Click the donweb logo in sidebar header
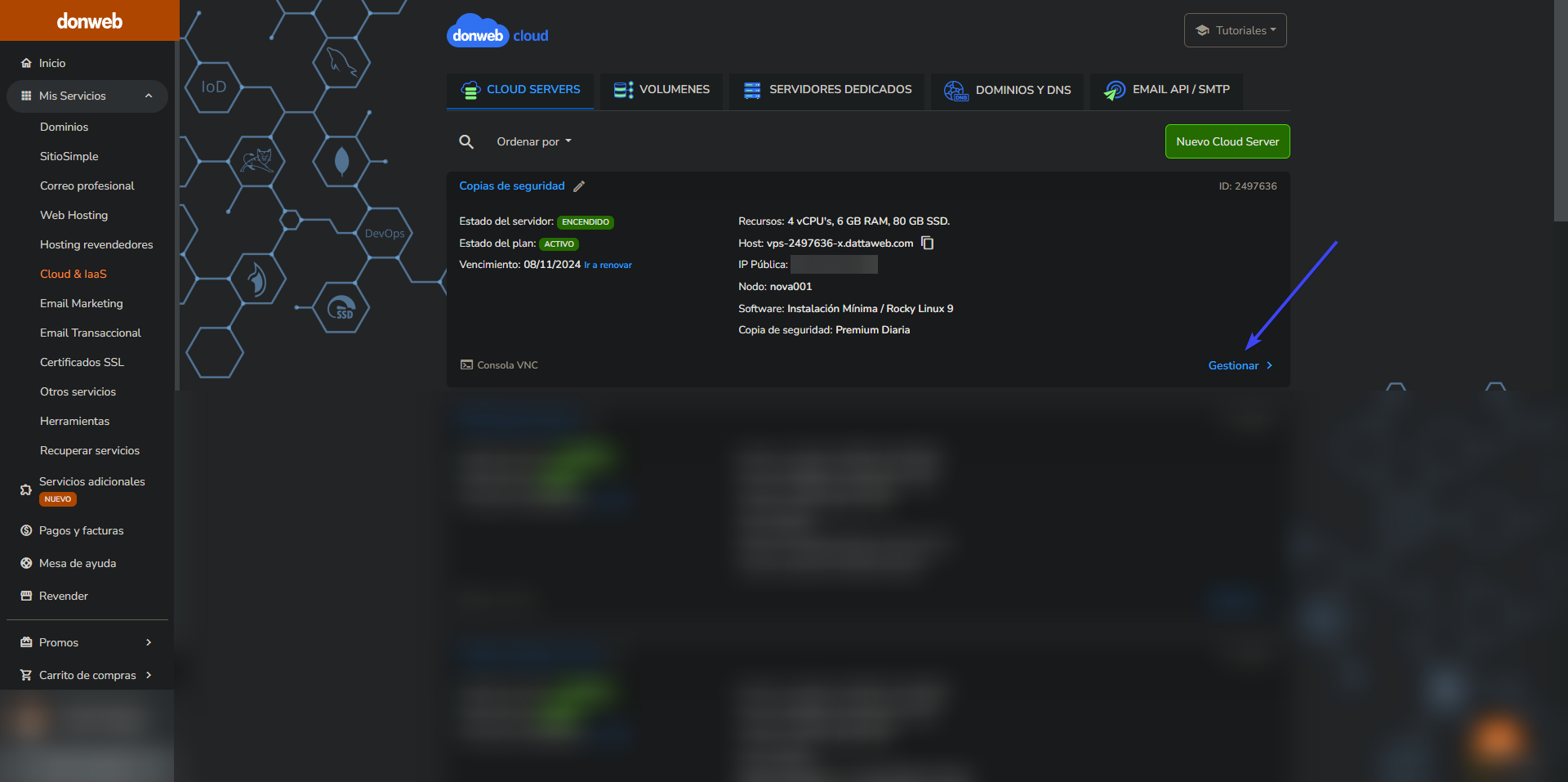This screenshot has height=782, width=1568. (x=89, y=21)
